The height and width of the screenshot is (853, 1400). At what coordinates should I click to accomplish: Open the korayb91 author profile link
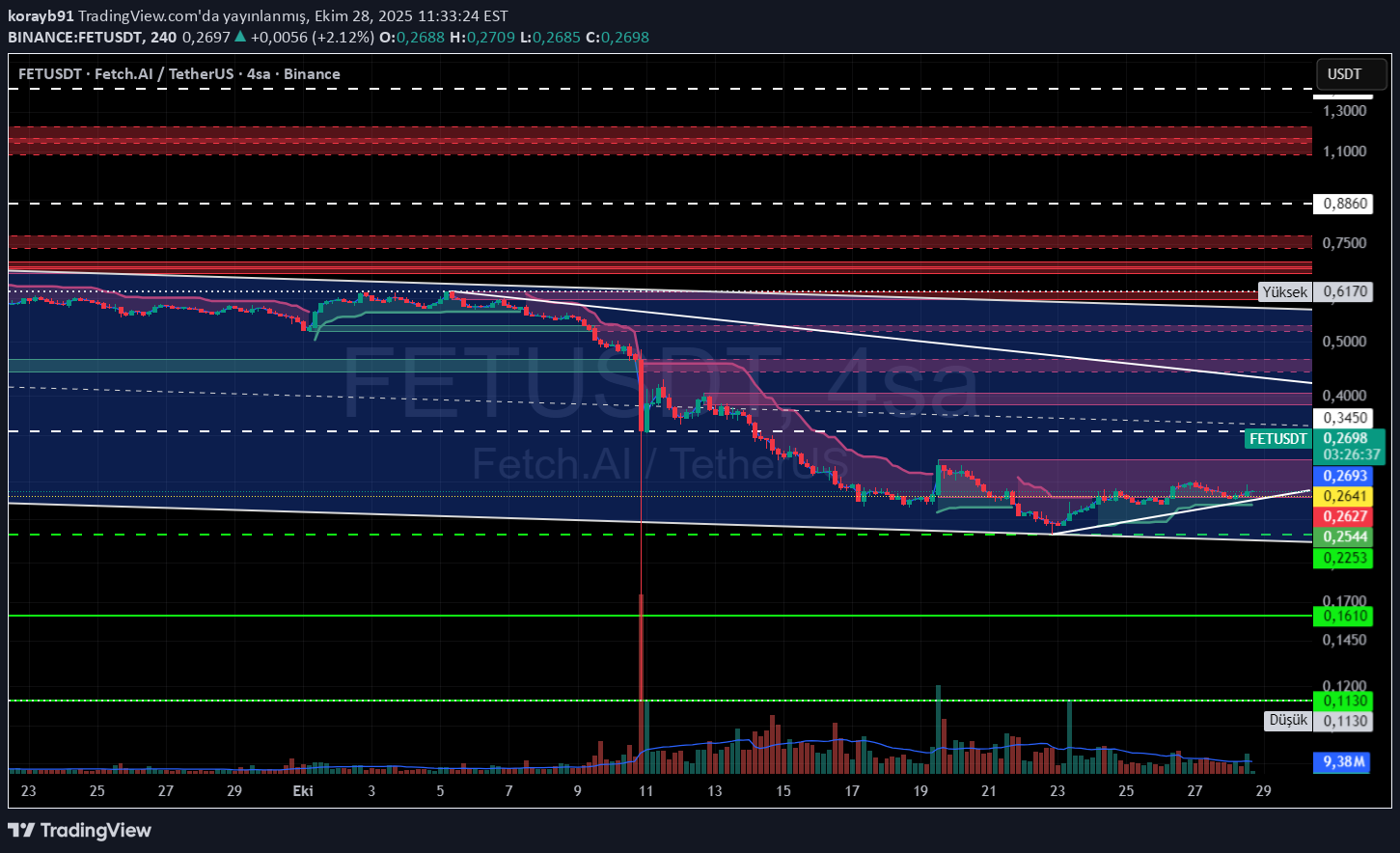[x=41, y=17]
